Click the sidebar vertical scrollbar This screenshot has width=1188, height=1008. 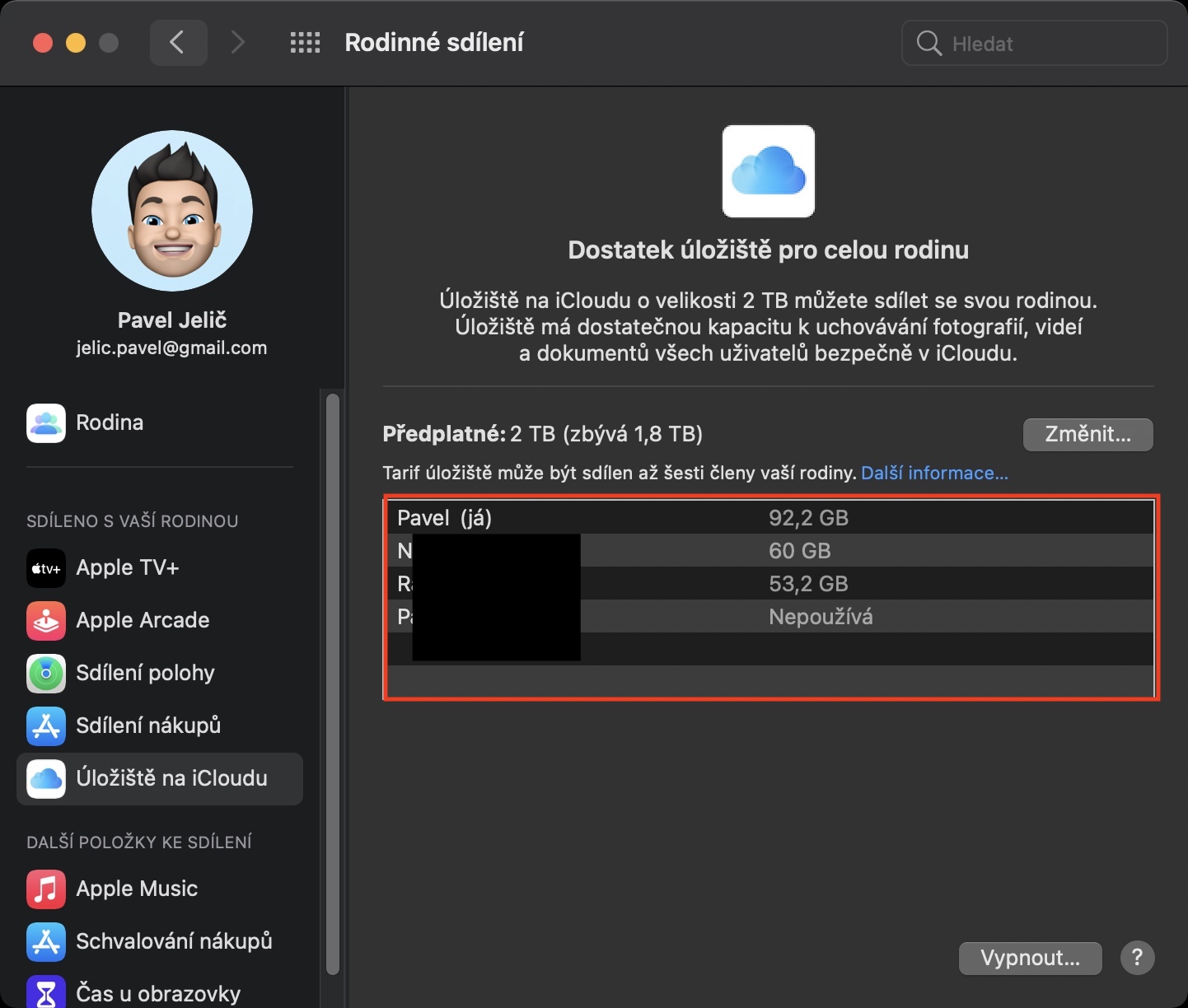[332, 684]
